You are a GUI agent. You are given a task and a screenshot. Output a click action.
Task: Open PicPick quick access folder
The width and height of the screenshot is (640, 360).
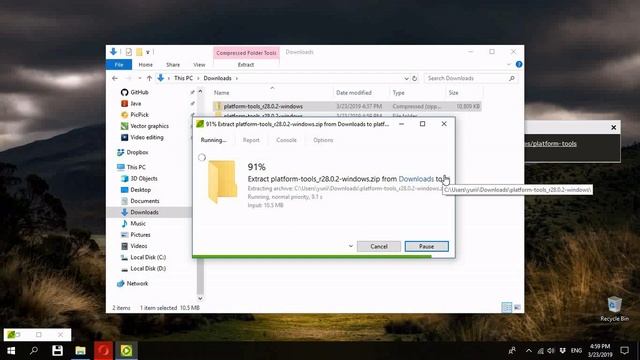click(139, 115)
